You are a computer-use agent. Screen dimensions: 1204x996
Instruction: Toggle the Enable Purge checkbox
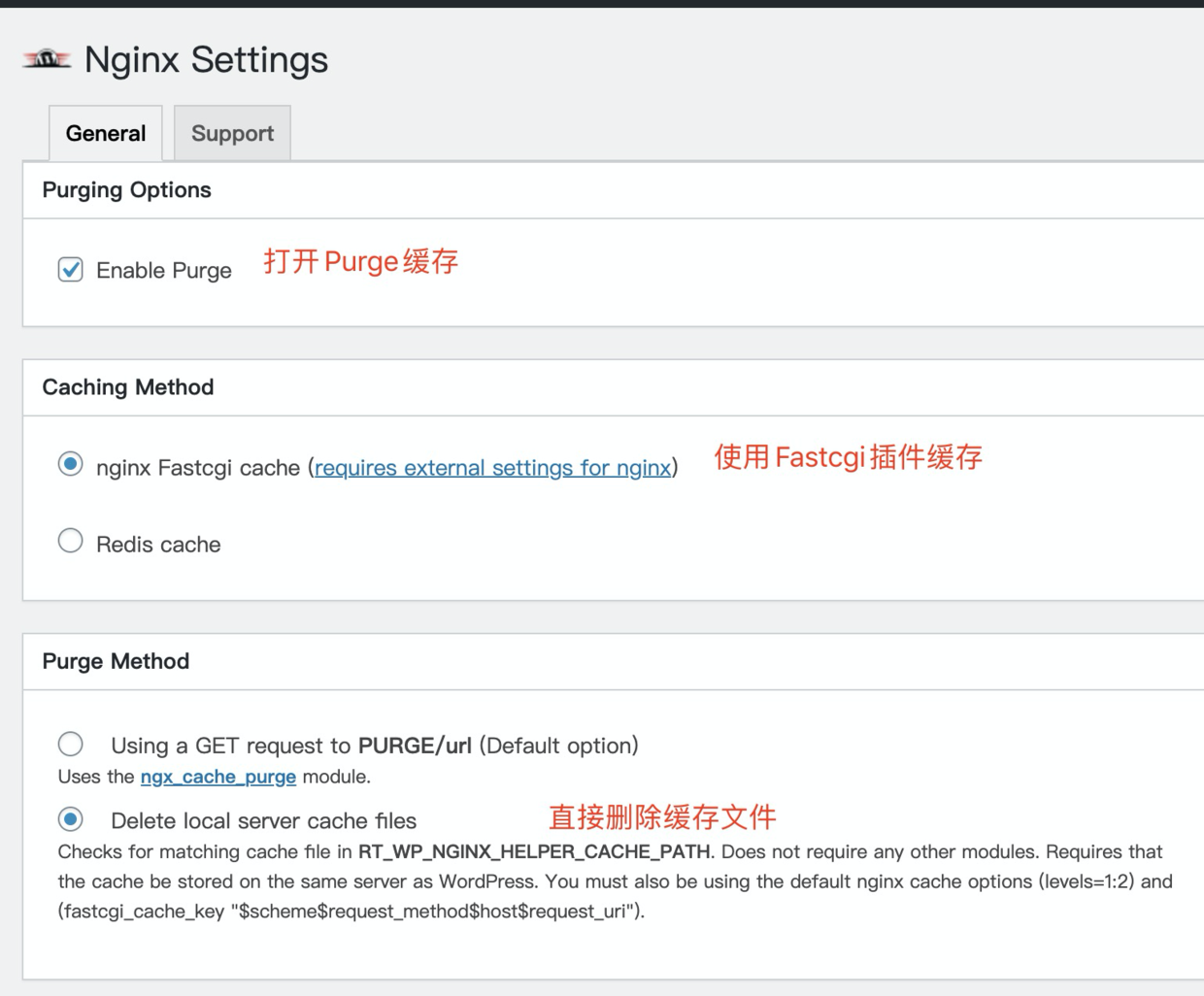[x=70, y=270]
